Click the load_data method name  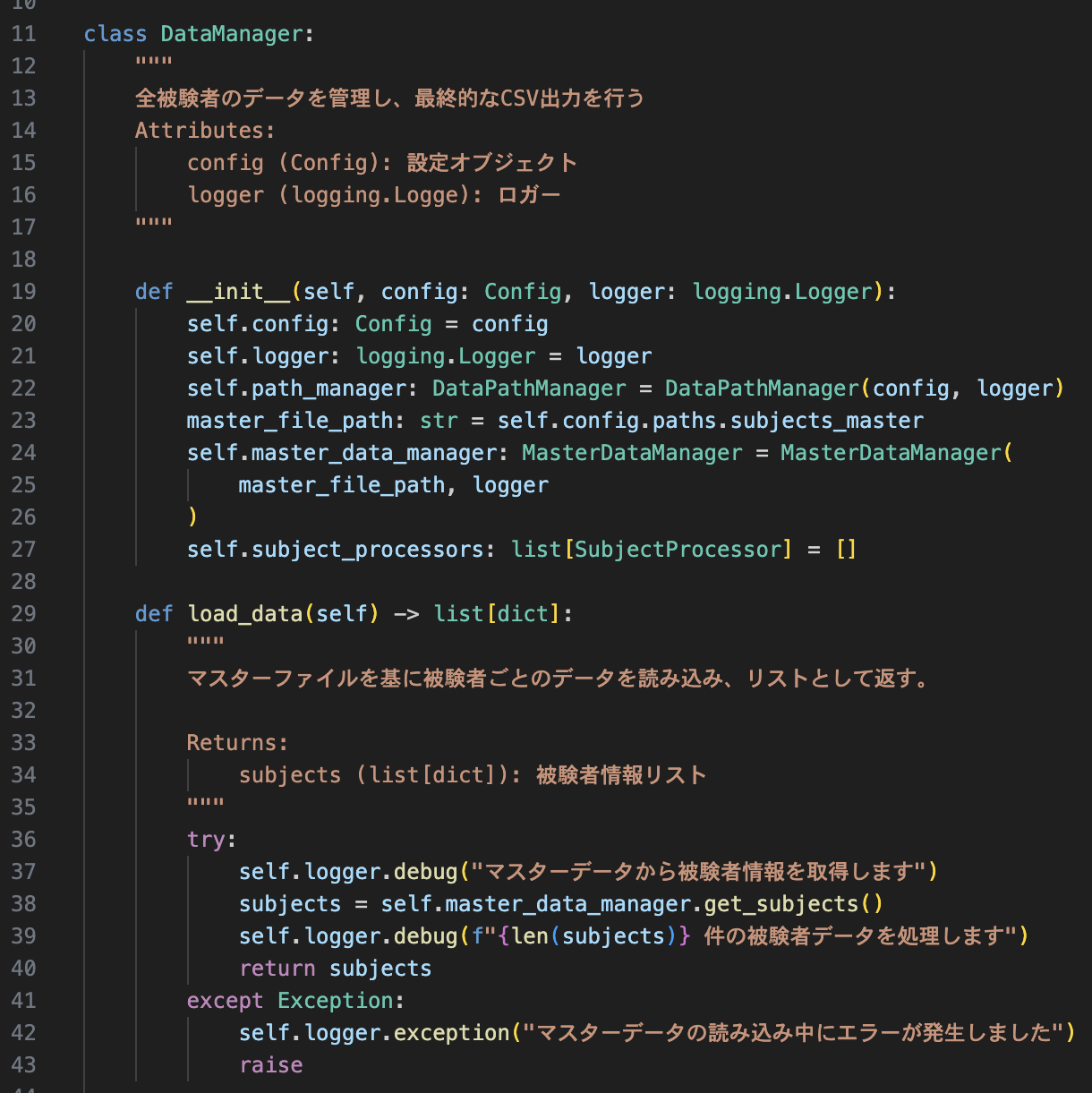(244, 614)
